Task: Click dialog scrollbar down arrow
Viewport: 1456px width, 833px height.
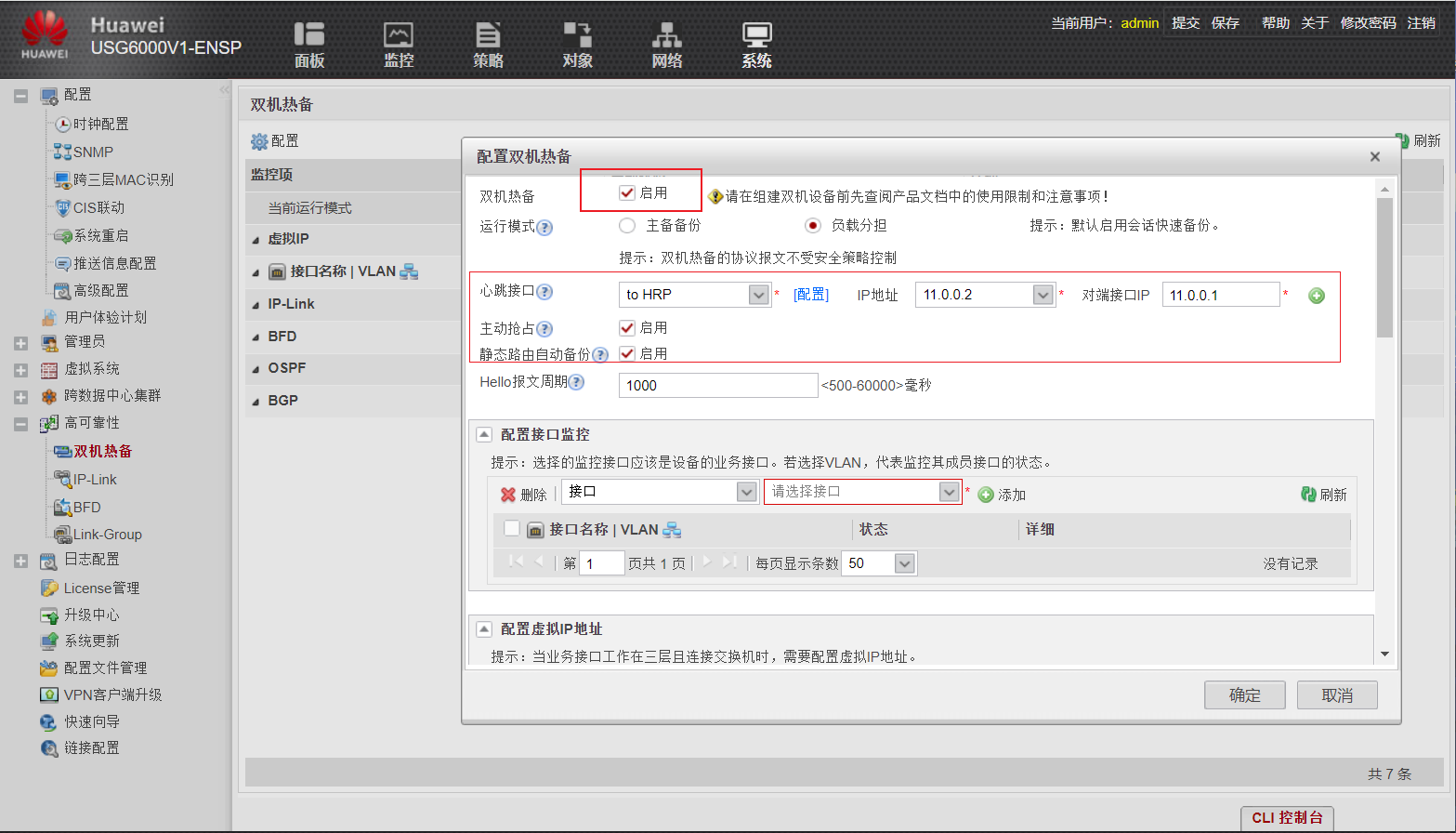Action: pyautogui.click(x=1384, y=654)
